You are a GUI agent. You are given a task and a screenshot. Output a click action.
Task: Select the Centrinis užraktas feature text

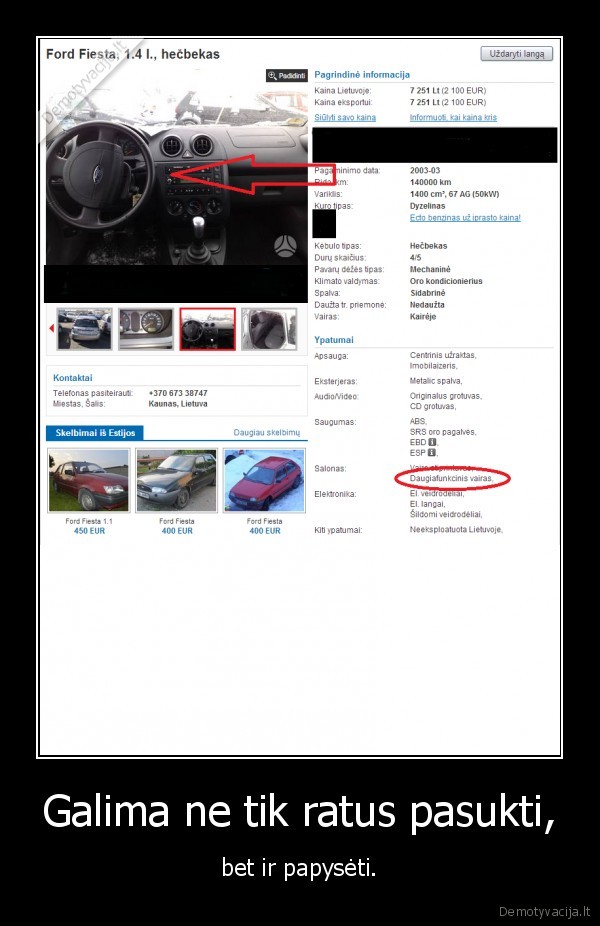point(443,356)
